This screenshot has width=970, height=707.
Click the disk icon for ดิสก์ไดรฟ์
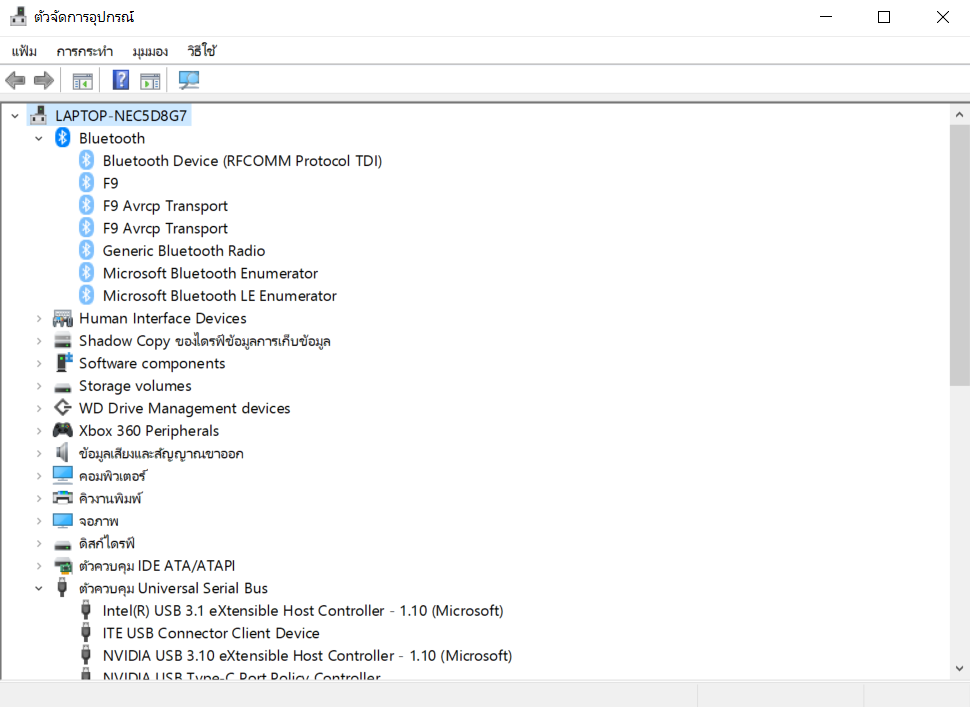pos(62,544)
